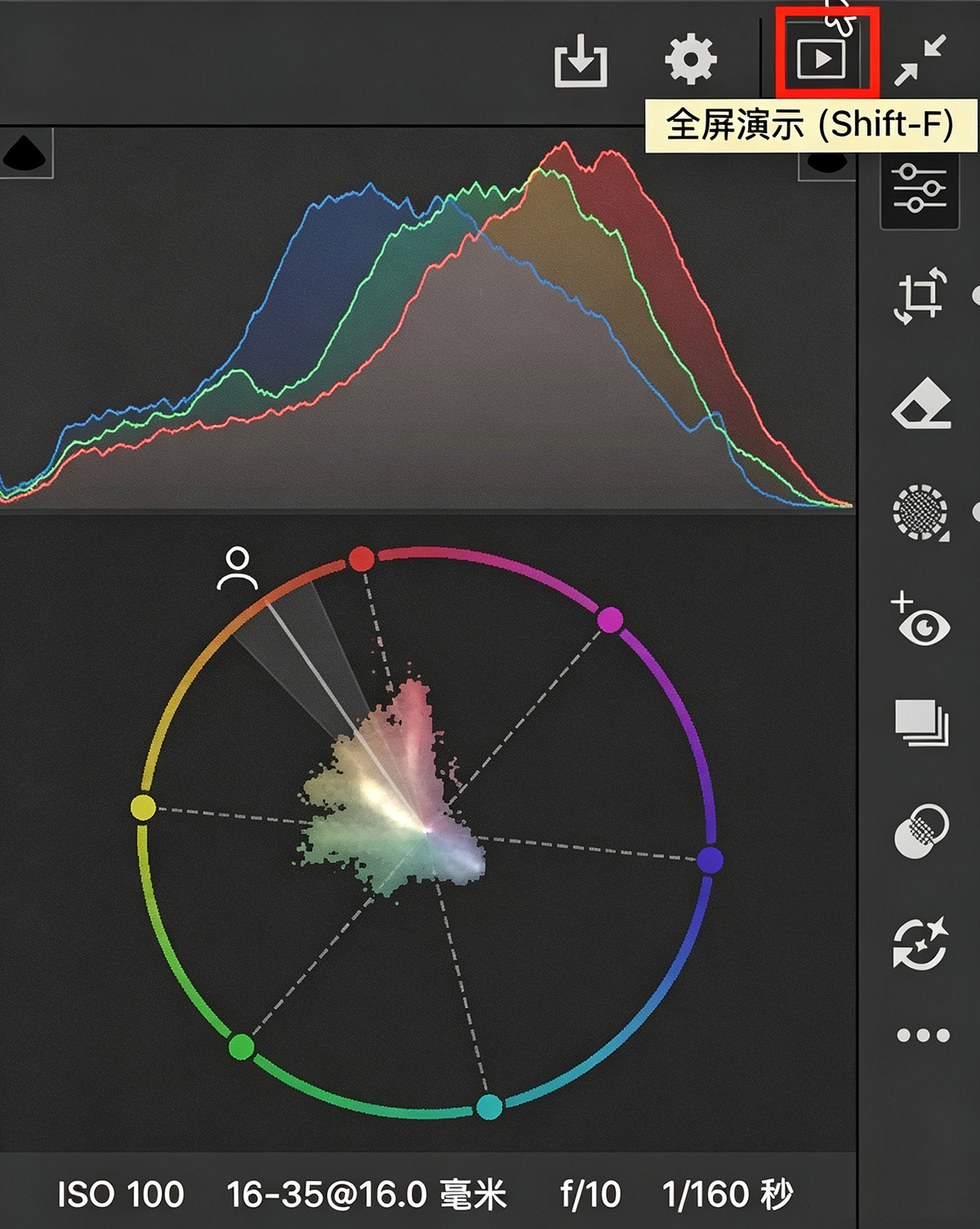The height and width of the screenshot is (1229, 980).
Task: Select the blue hue point on wheel
Action: tap(710, 860)
